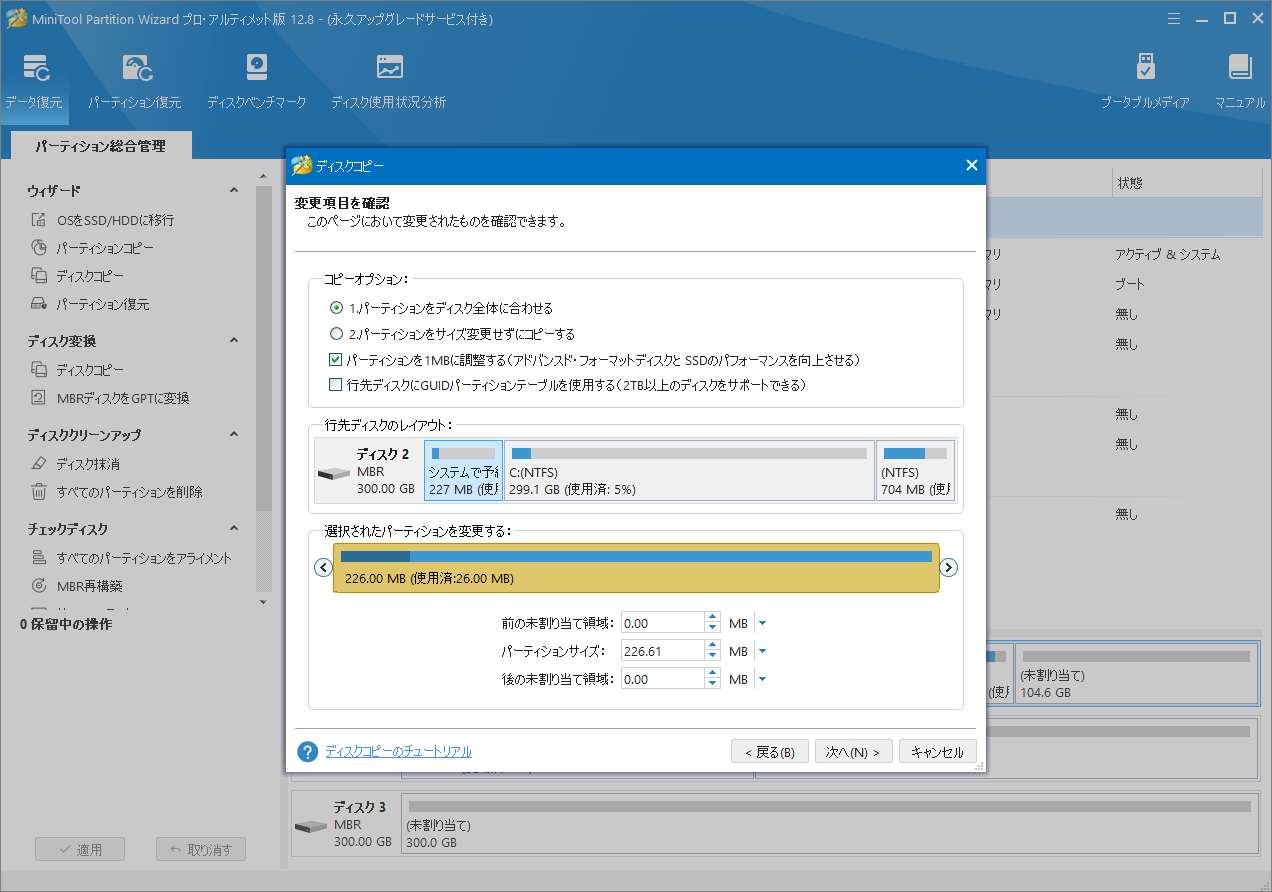Viewport: 1272px width, 892px height.
Task: Click the sidebar パーティション復元 wizard icon
Action: 38,304
